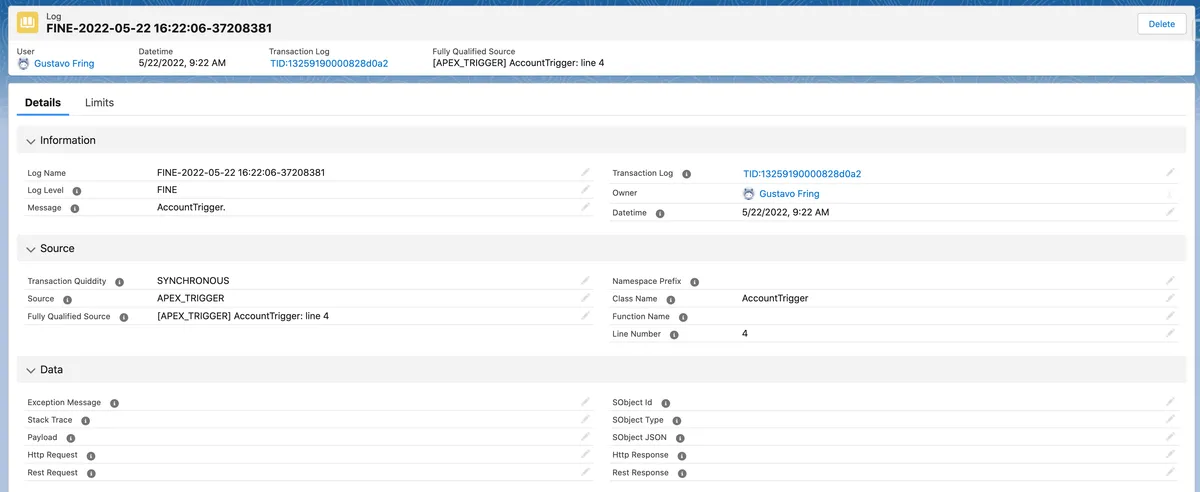
Task: Show help info for Fully Qualified Source
Action: pyautogui.click(x=123, y=317)
